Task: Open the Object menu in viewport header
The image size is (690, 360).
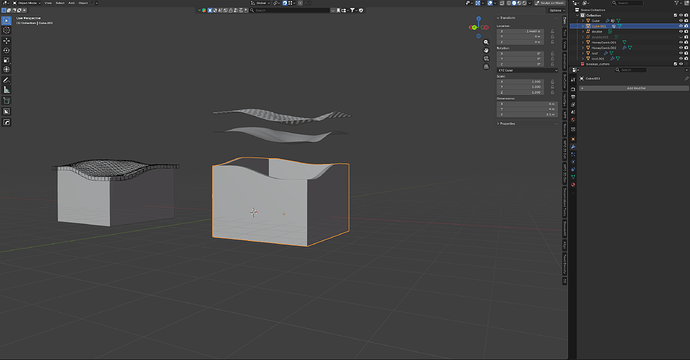Action: pyautogui.click(x=83, y=3)
